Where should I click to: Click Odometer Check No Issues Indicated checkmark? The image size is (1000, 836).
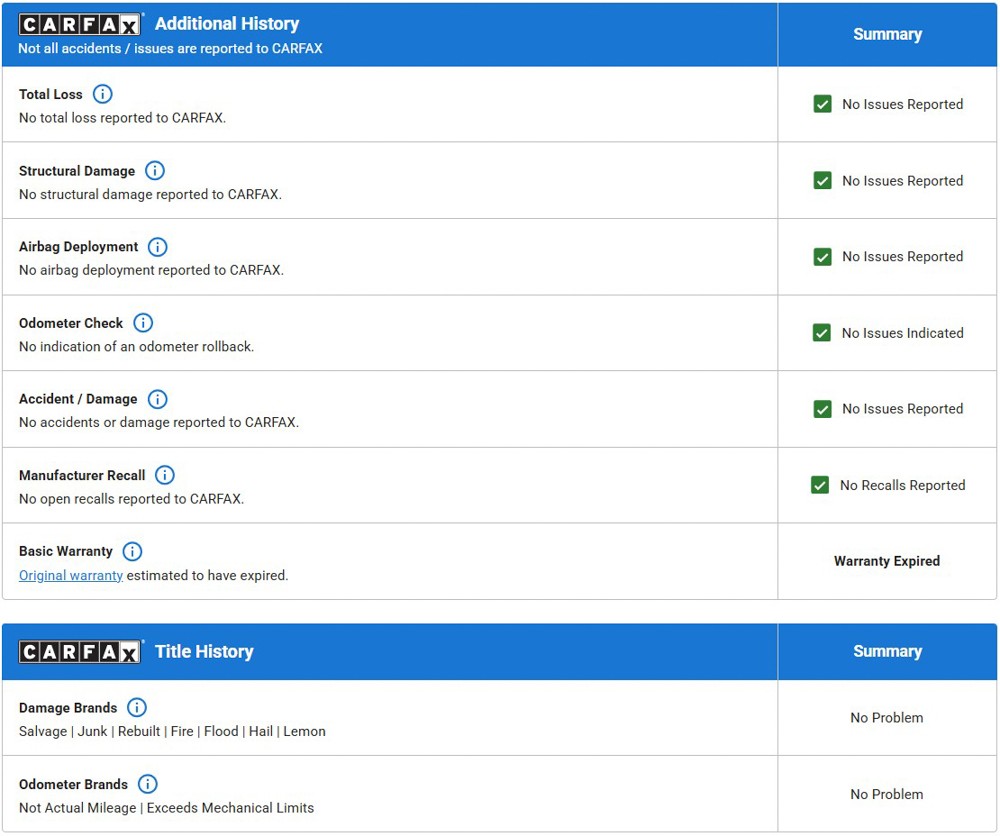822,333
